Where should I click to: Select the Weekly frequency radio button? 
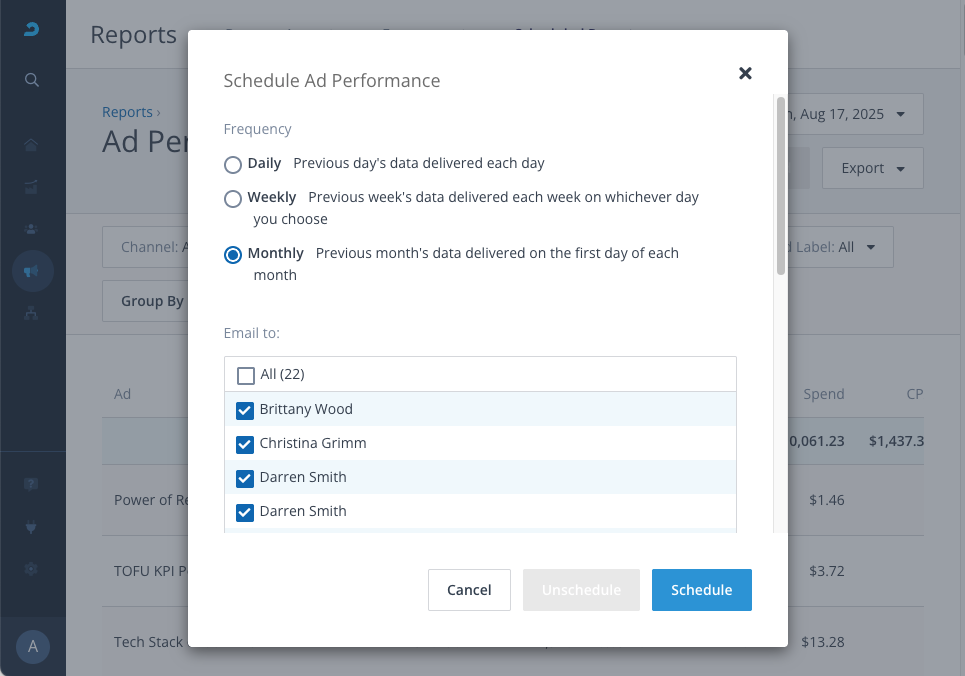point(233,198)
